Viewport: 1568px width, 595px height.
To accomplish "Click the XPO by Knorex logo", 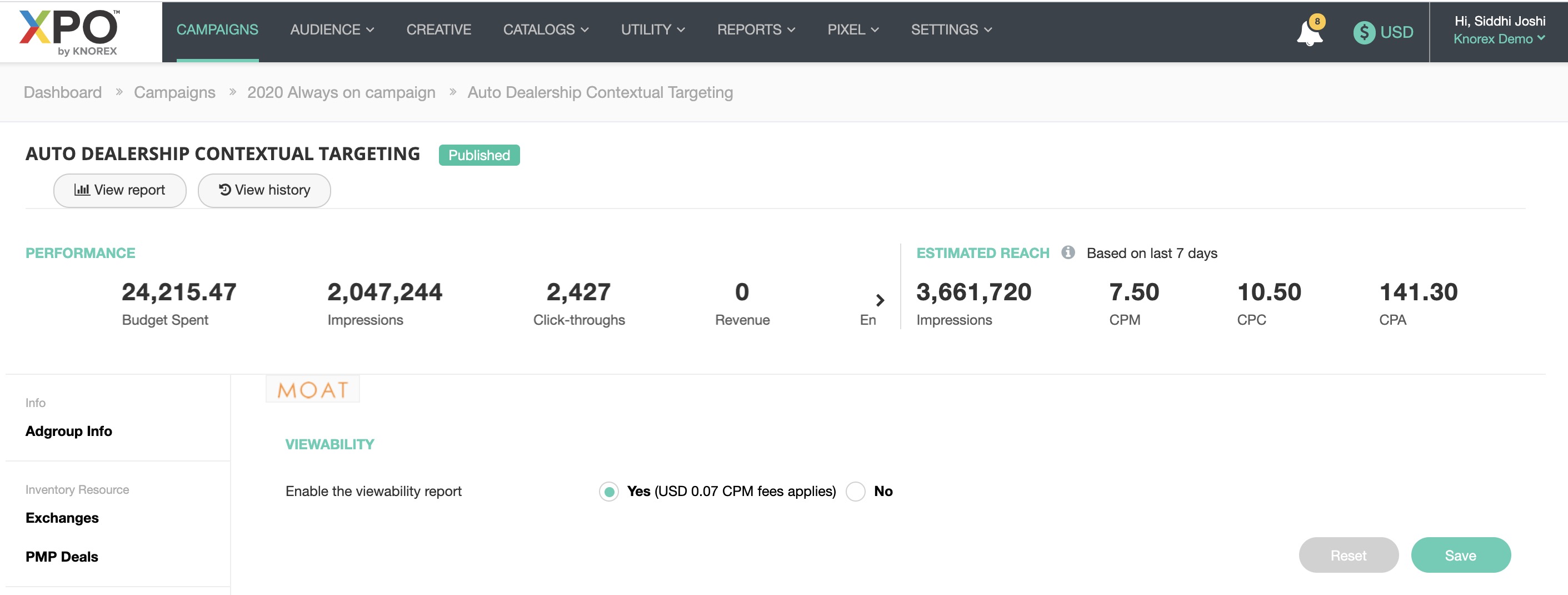I will click(70, 32).
